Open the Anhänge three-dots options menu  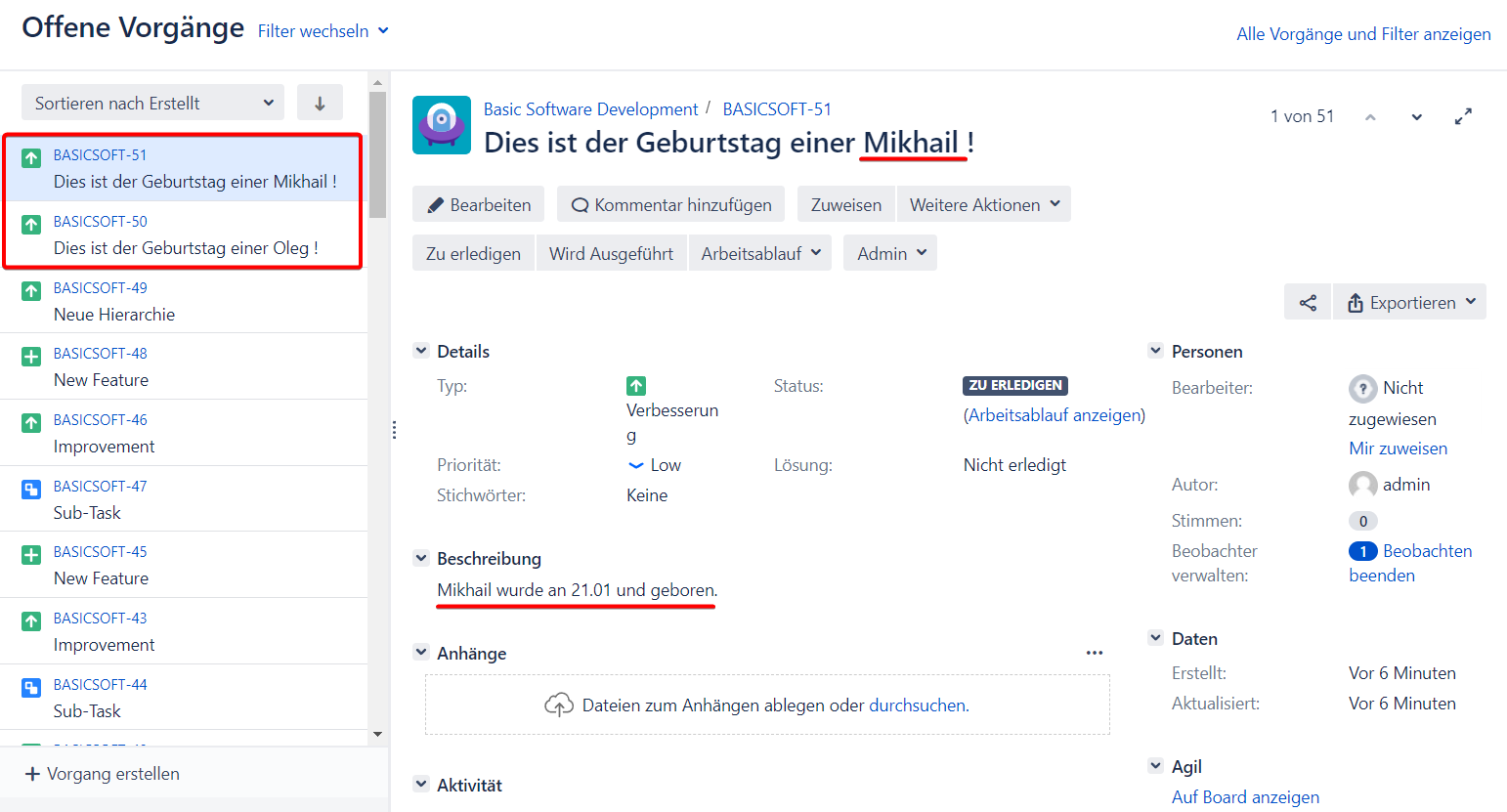[x=1094, y=653]
